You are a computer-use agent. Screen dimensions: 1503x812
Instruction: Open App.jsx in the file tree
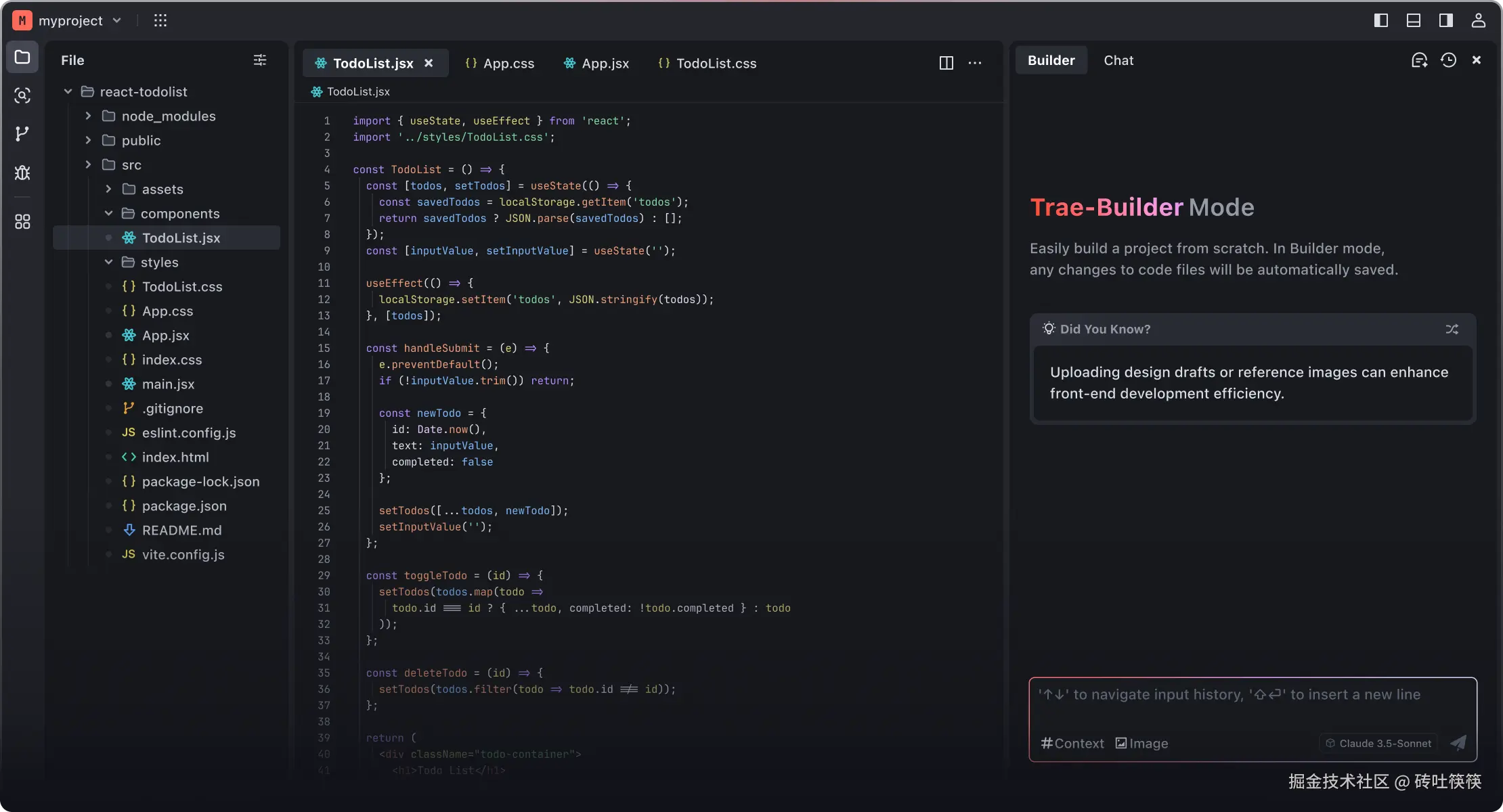coord(167,335)
